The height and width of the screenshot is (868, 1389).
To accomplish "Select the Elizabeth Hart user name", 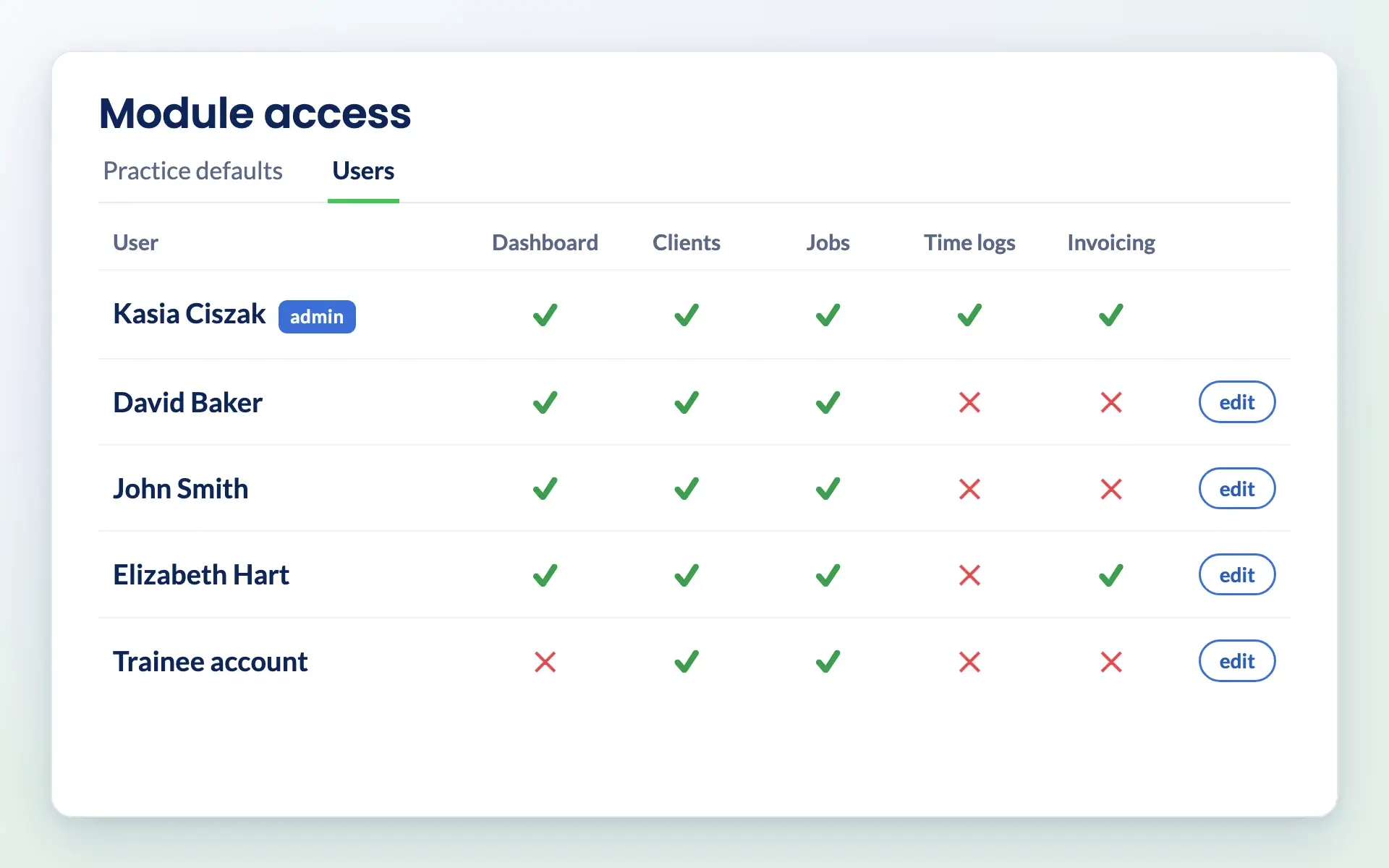I will [201, 575].
